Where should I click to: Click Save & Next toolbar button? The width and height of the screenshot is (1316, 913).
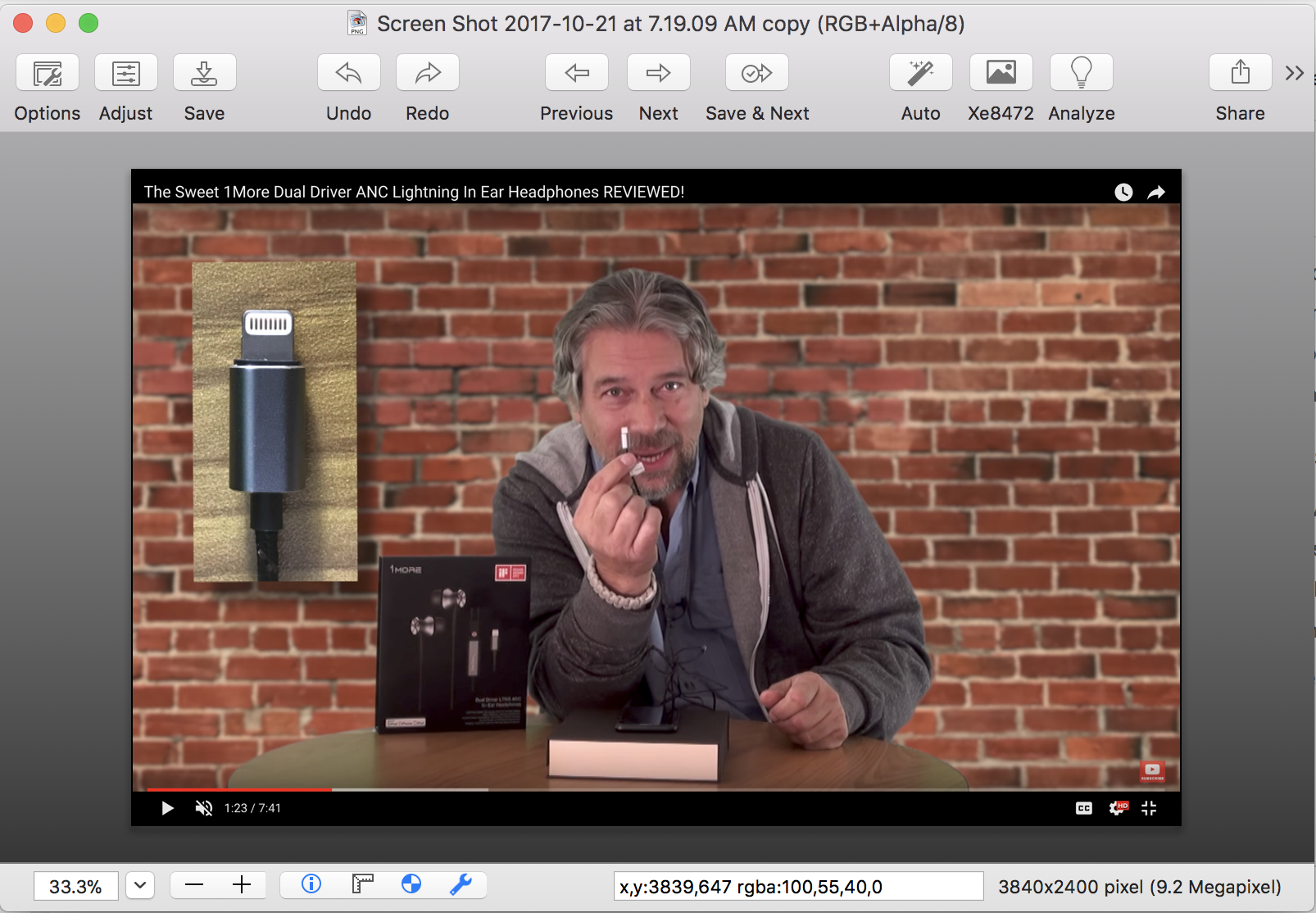(x=756, y=74)
